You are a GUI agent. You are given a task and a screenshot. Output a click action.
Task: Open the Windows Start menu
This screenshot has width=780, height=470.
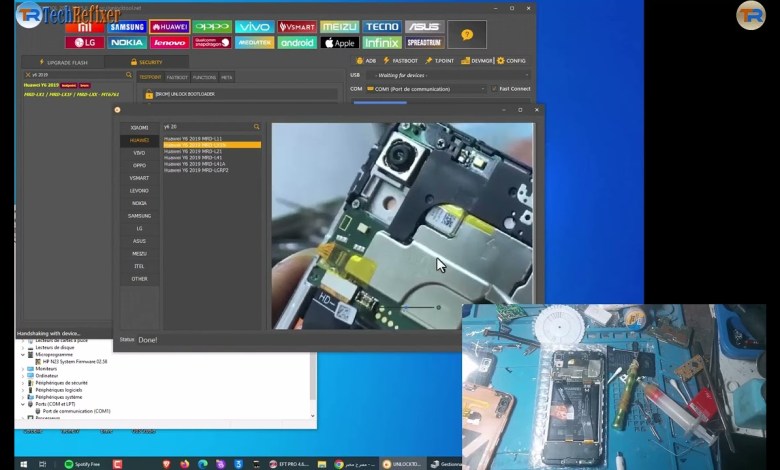[x=23, y=464]
